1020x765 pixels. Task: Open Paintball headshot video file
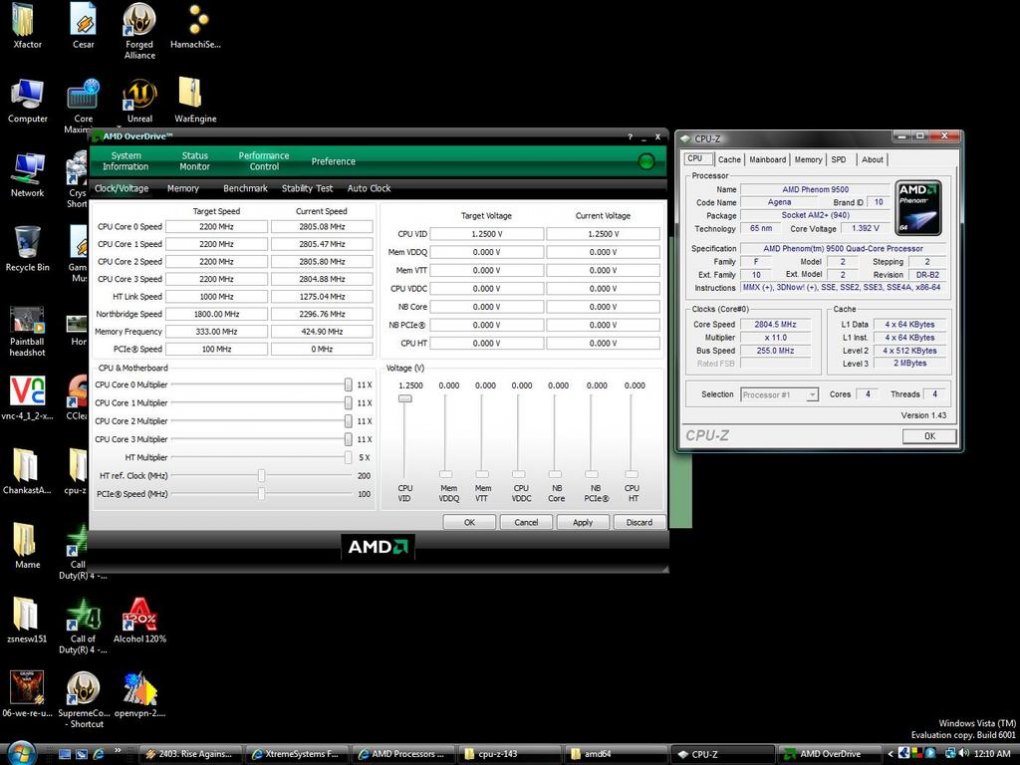pyautogui.click(x=27, y=332)
